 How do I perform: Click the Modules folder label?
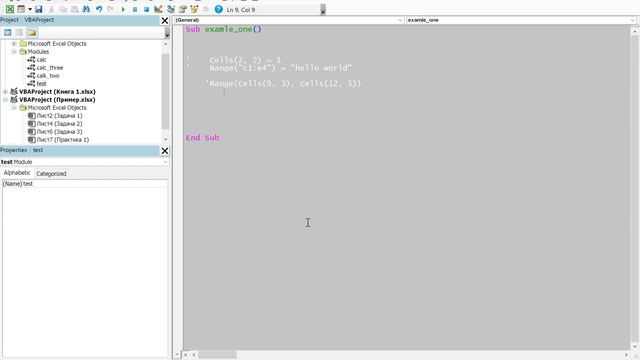(x=38, y=52)
